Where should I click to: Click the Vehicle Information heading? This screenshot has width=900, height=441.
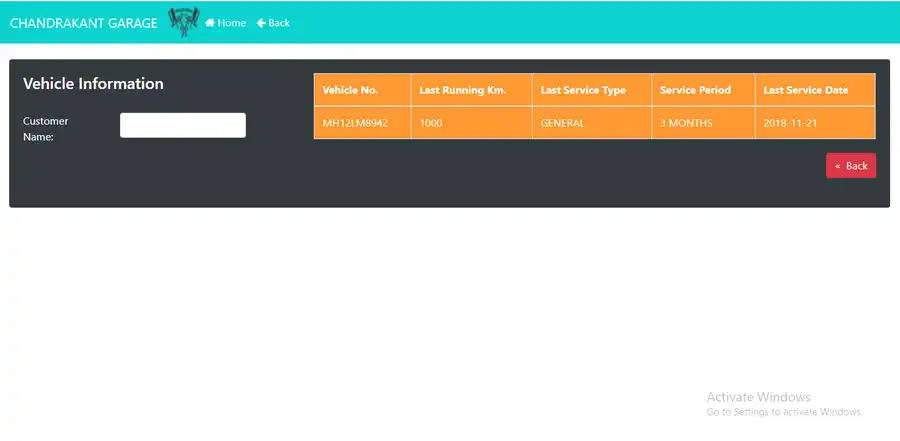(x=93, y=84)
